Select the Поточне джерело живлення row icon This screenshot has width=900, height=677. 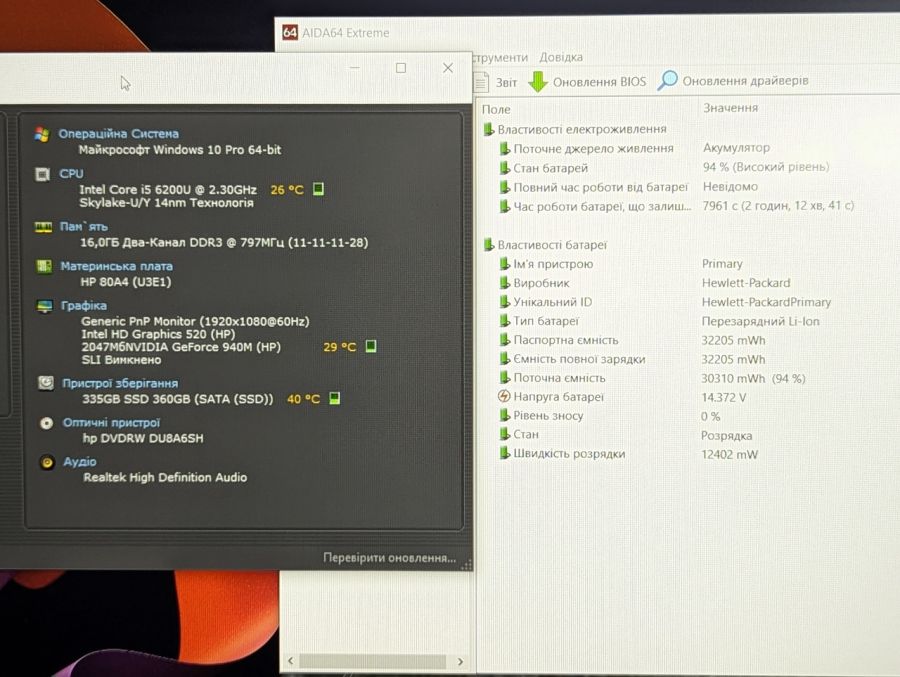pyautogui.click(x=505, y=148)
